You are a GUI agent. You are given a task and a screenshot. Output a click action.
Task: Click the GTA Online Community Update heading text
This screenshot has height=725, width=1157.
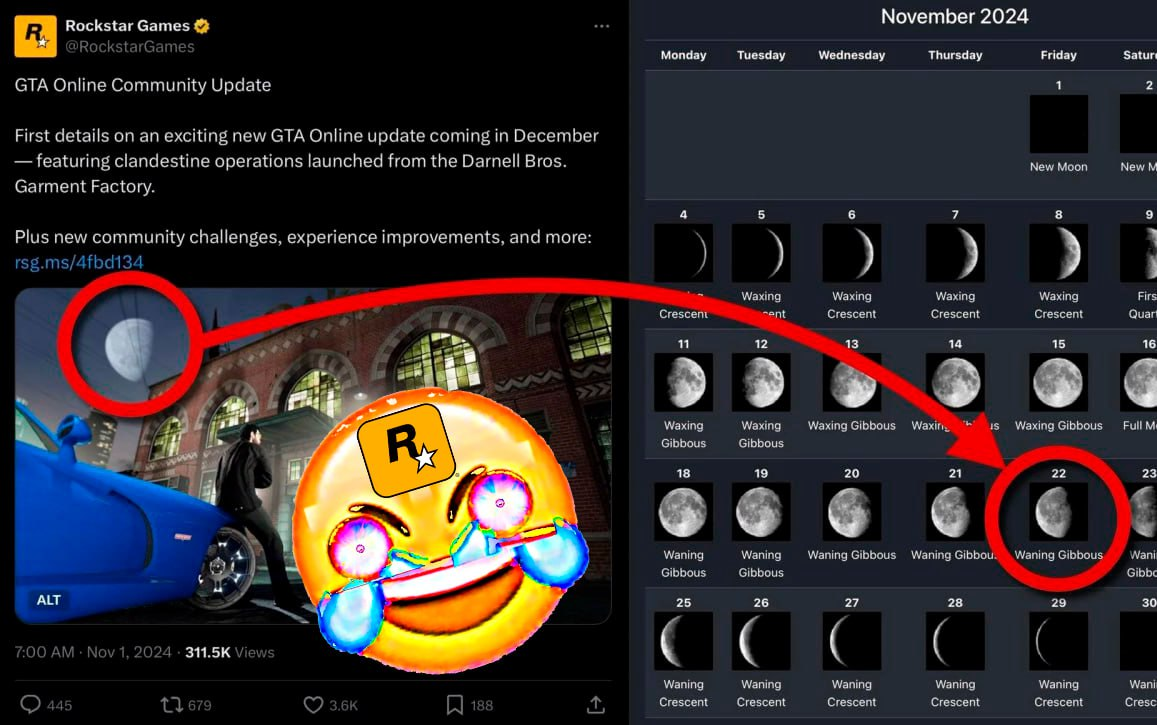[143, 85]
